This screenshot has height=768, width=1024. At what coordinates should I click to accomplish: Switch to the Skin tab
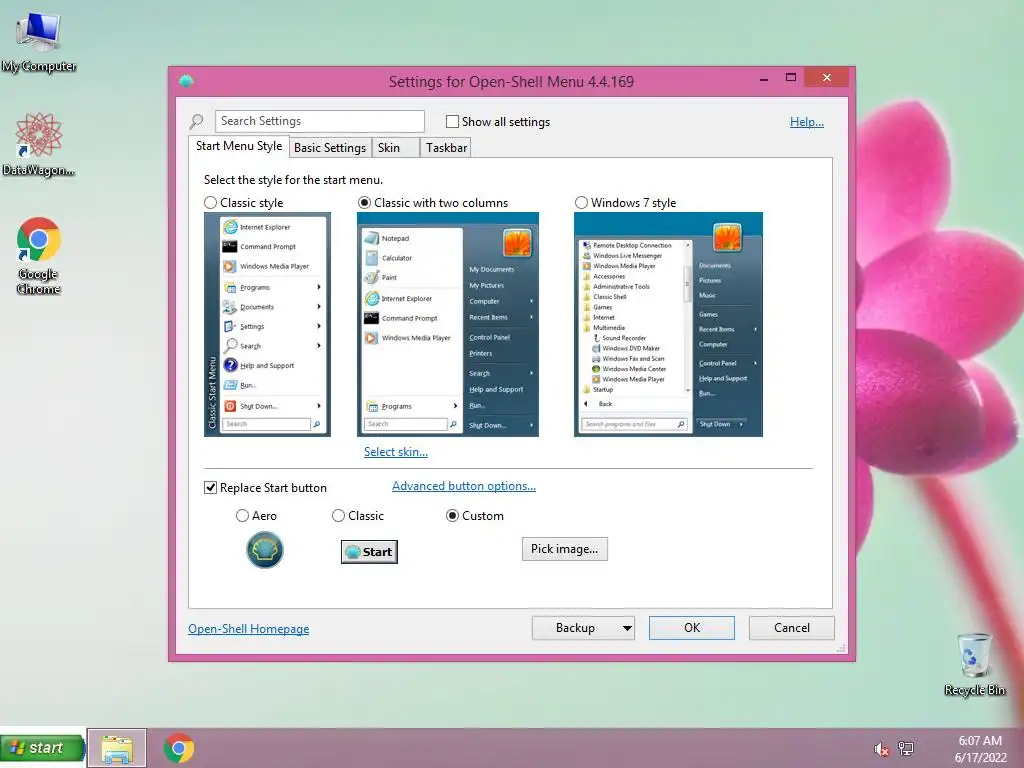[x=395, y=148]
